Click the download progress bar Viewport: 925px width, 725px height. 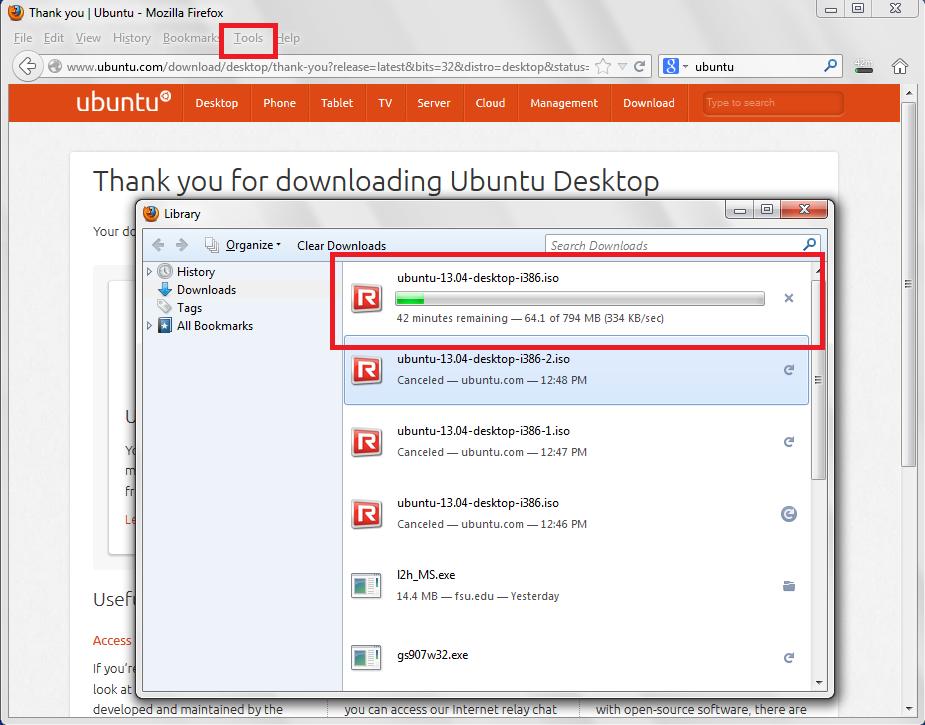(579, 298)
